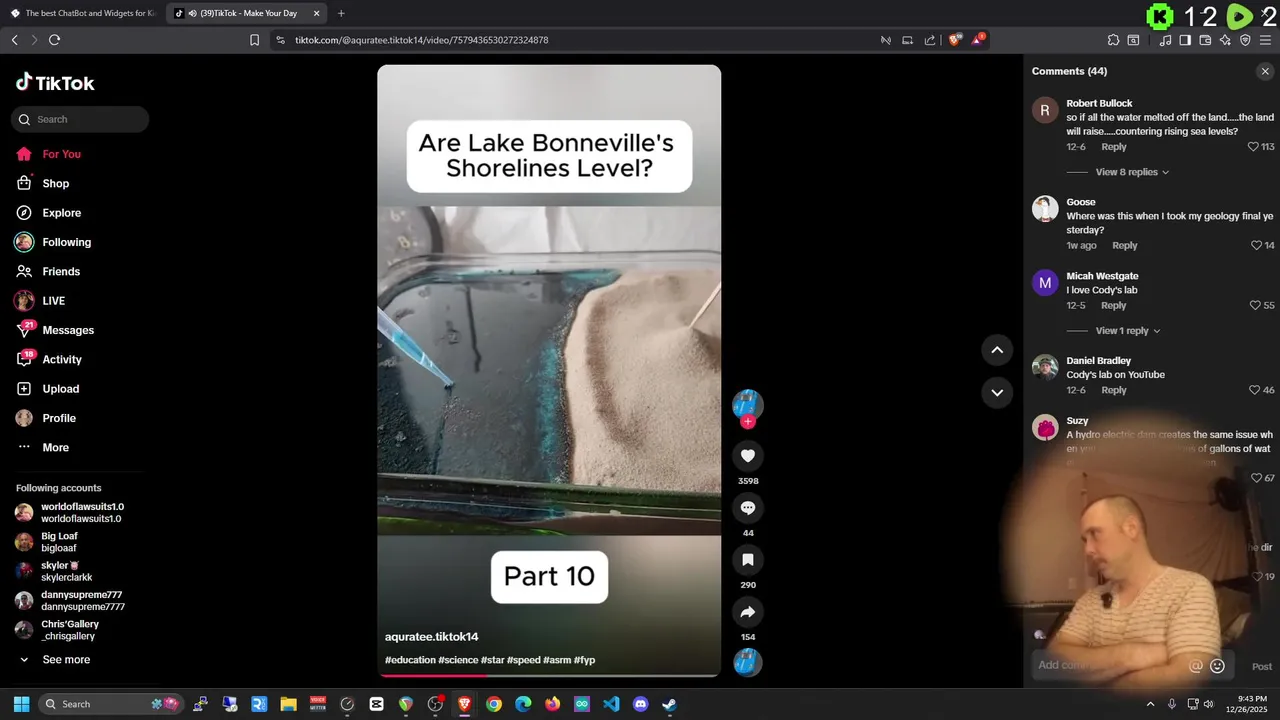Click the TikTok logo
The width and height of the screenshot is (1280, 720).
click(55, 83)
